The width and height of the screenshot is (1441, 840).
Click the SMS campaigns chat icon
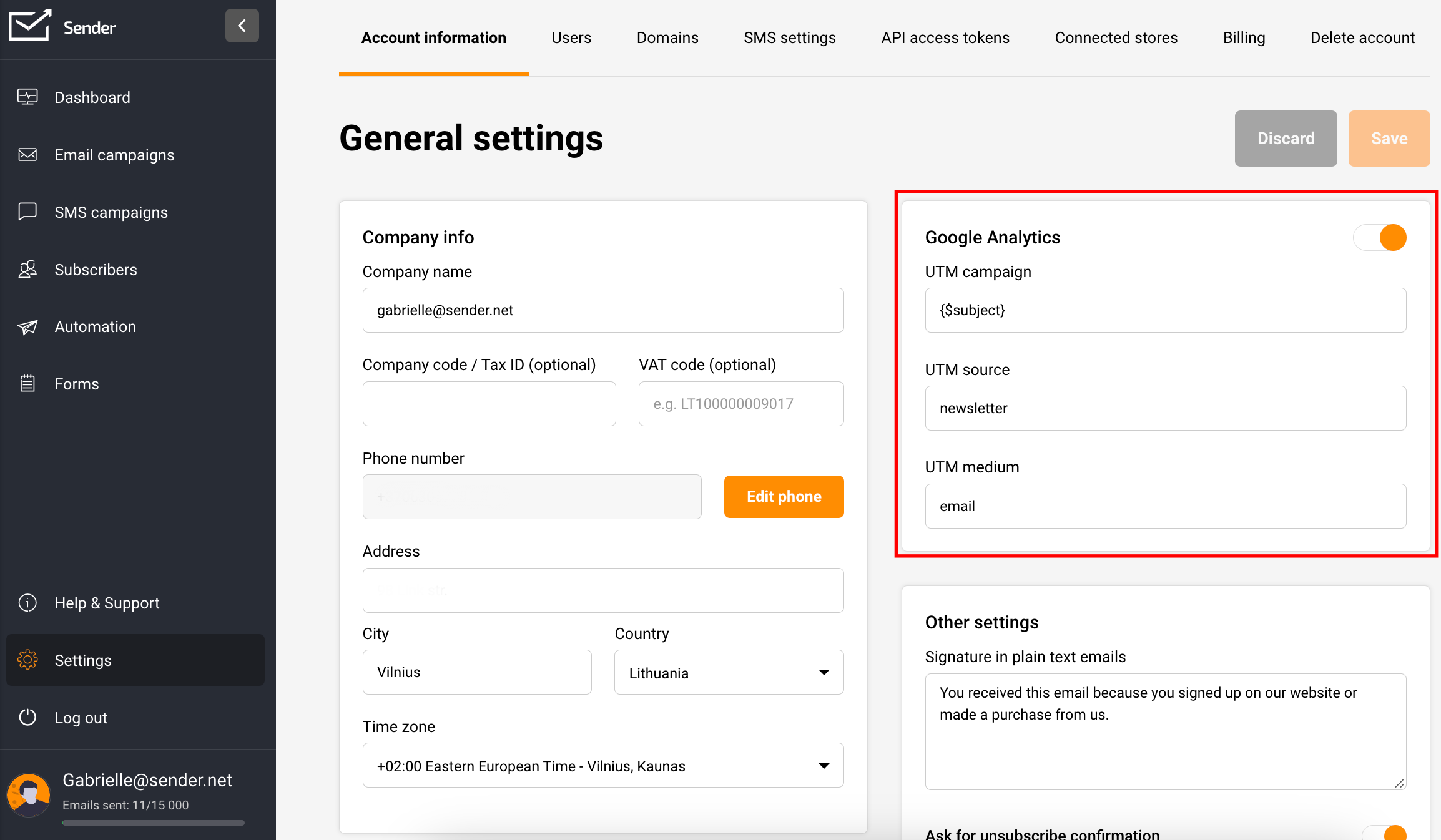coord(27,212)
